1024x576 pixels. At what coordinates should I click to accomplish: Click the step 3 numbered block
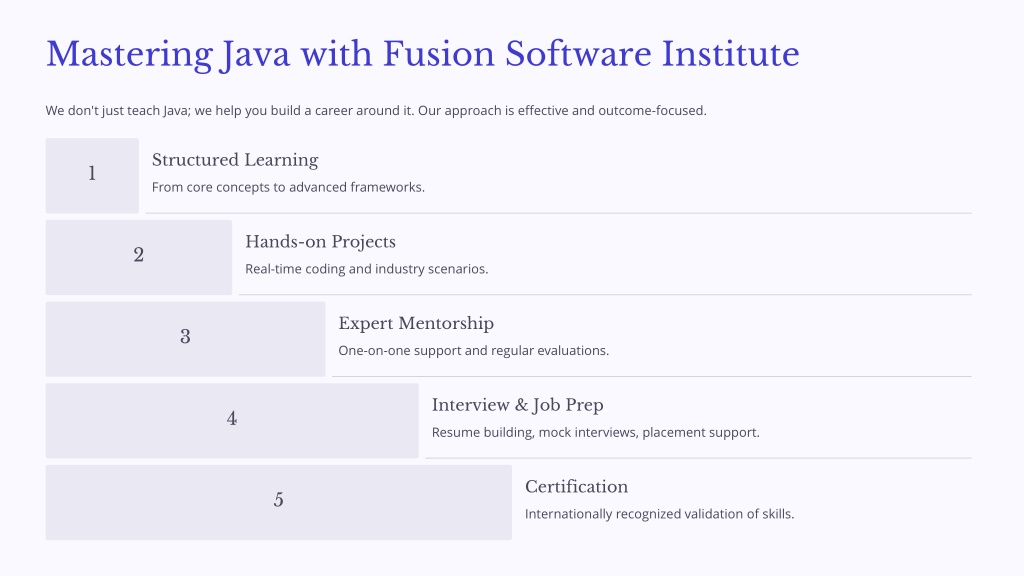point(185,339)
